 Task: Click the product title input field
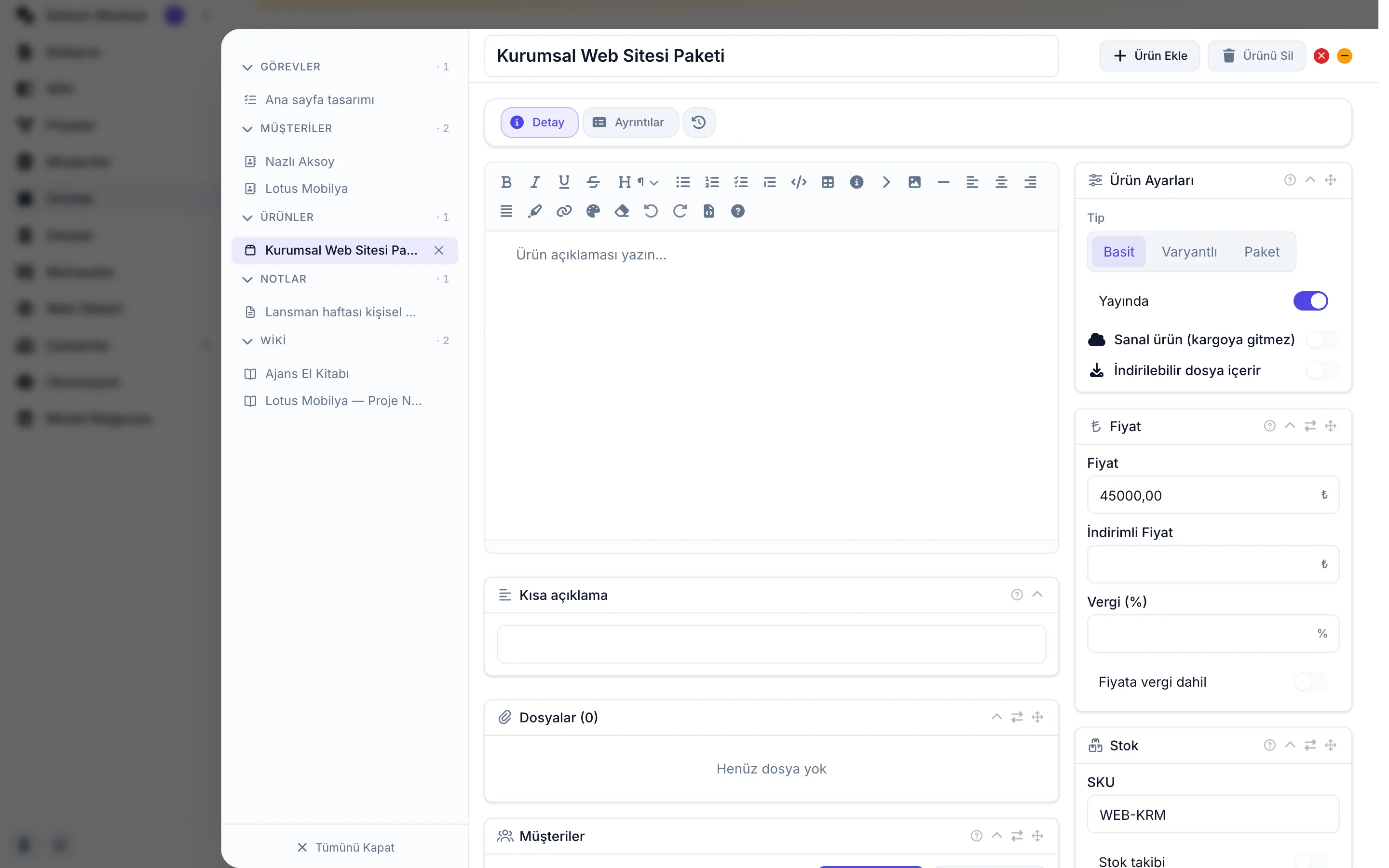tap(771, 55)
